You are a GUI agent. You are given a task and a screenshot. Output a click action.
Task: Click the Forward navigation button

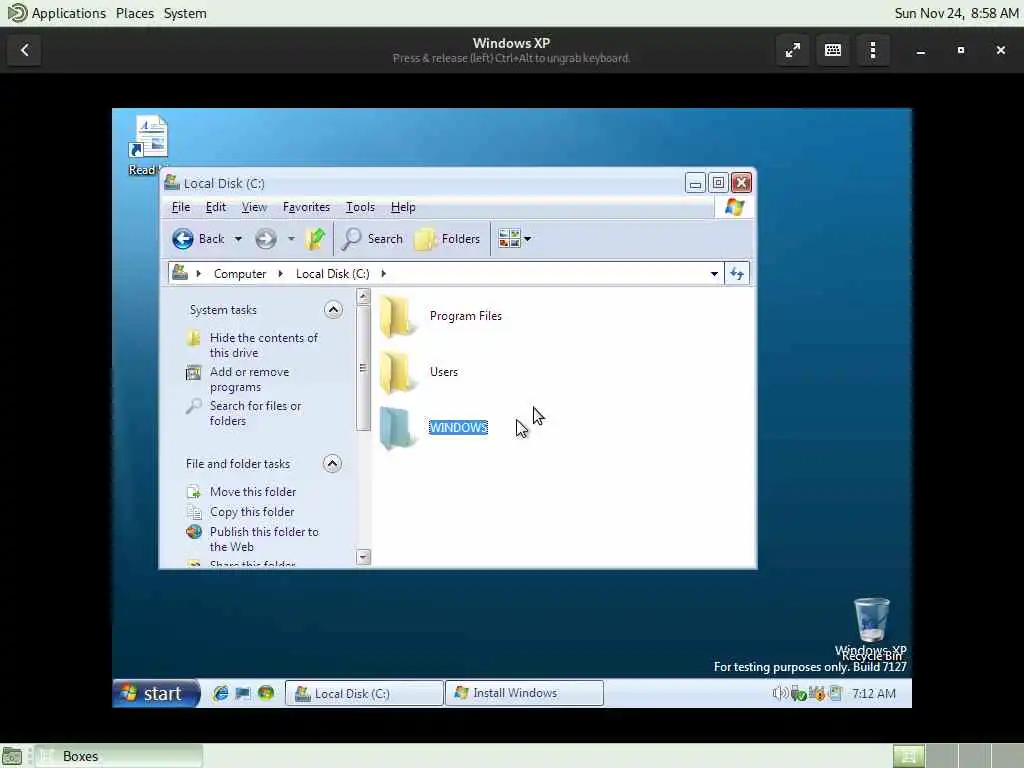(x=265, y=239)
